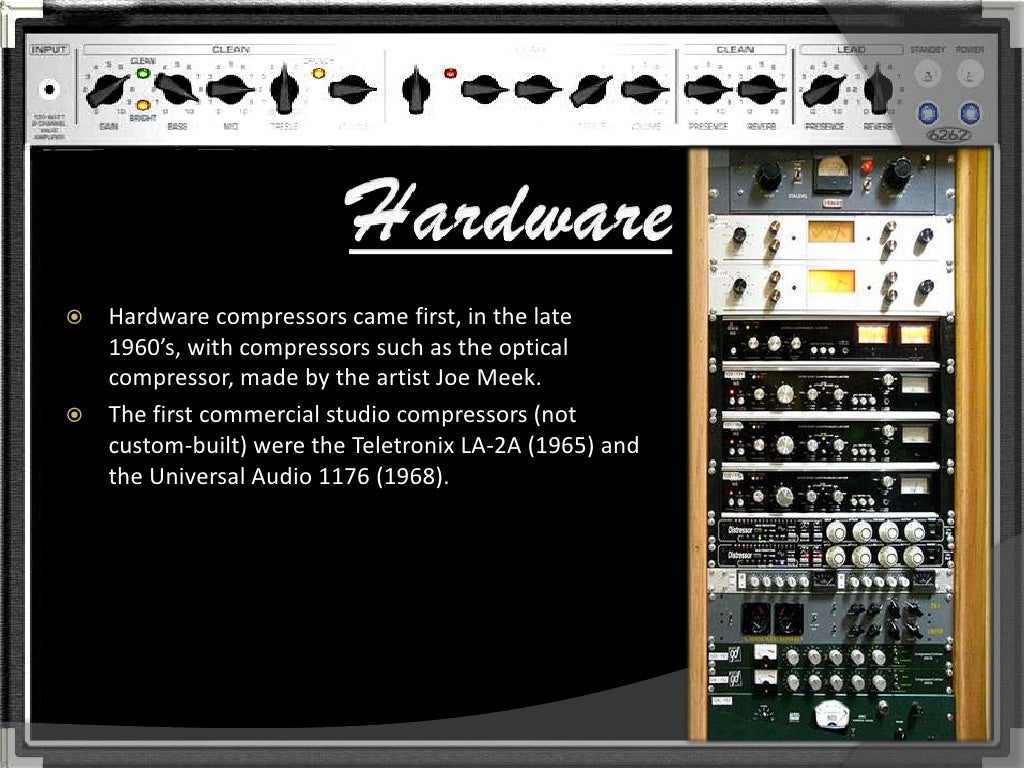Adjust the Clean section REVERB knob
Image resolution: width=1024 pixels, height=768 pixels.
tap(761, 89)
